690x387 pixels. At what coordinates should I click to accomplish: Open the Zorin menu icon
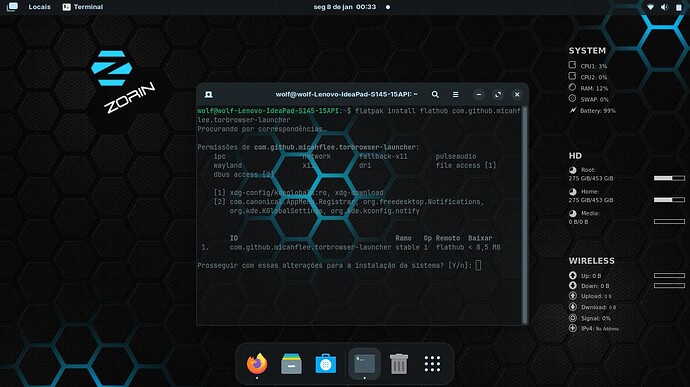[x=12, y=7]
